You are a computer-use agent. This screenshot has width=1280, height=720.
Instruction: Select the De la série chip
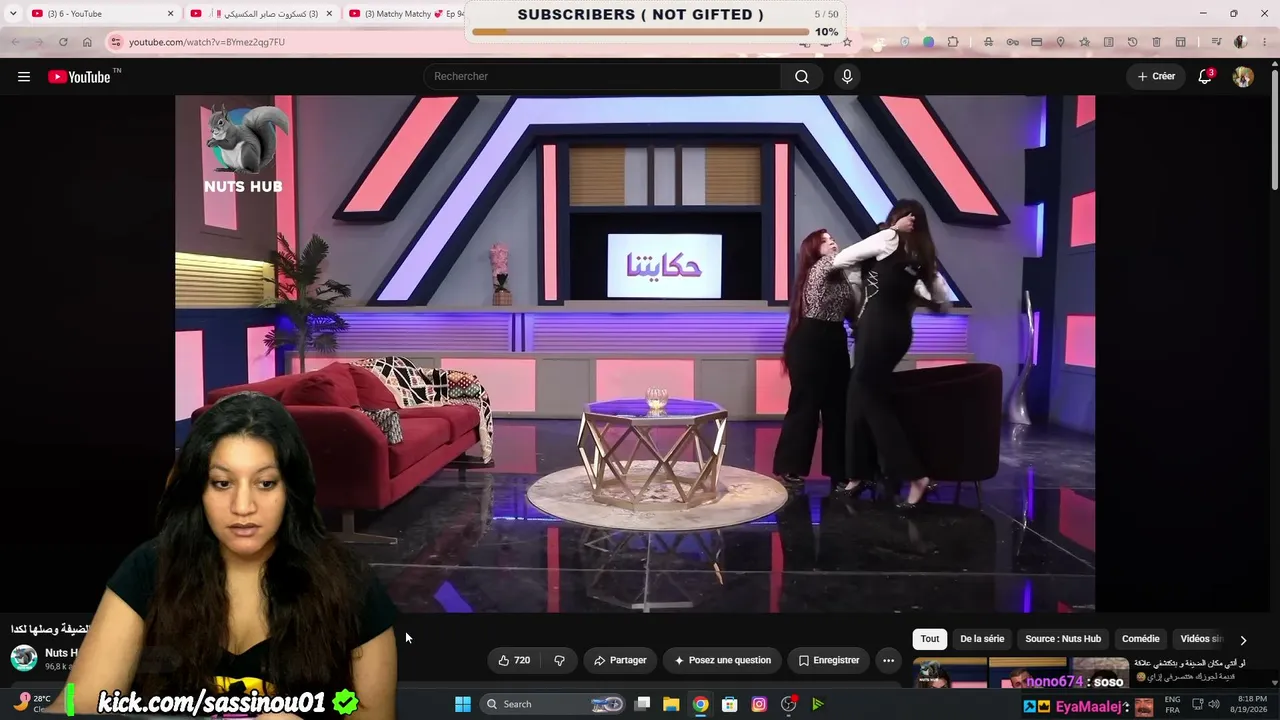tap(982, 639)
